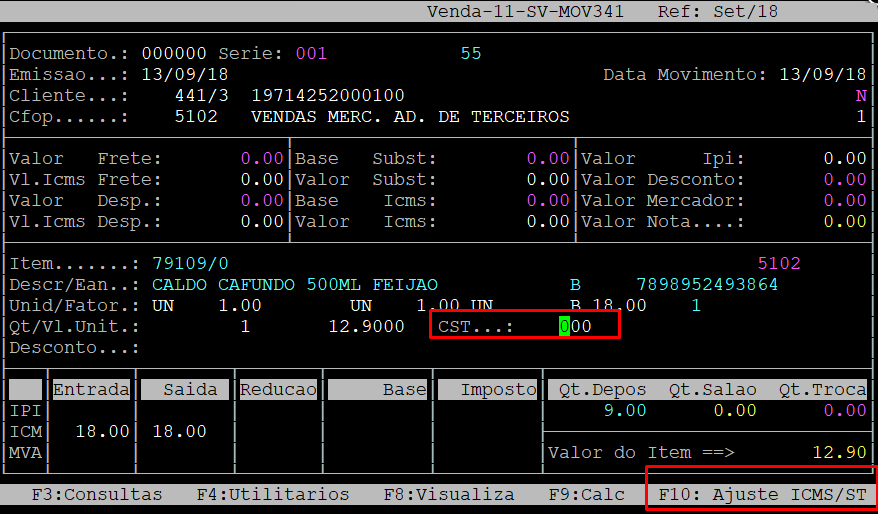The height and width of the screenshot is (514, 878).
Task: Click the Cfop code 5102 field
Action: pyautogui.click(x=196, y=117)
